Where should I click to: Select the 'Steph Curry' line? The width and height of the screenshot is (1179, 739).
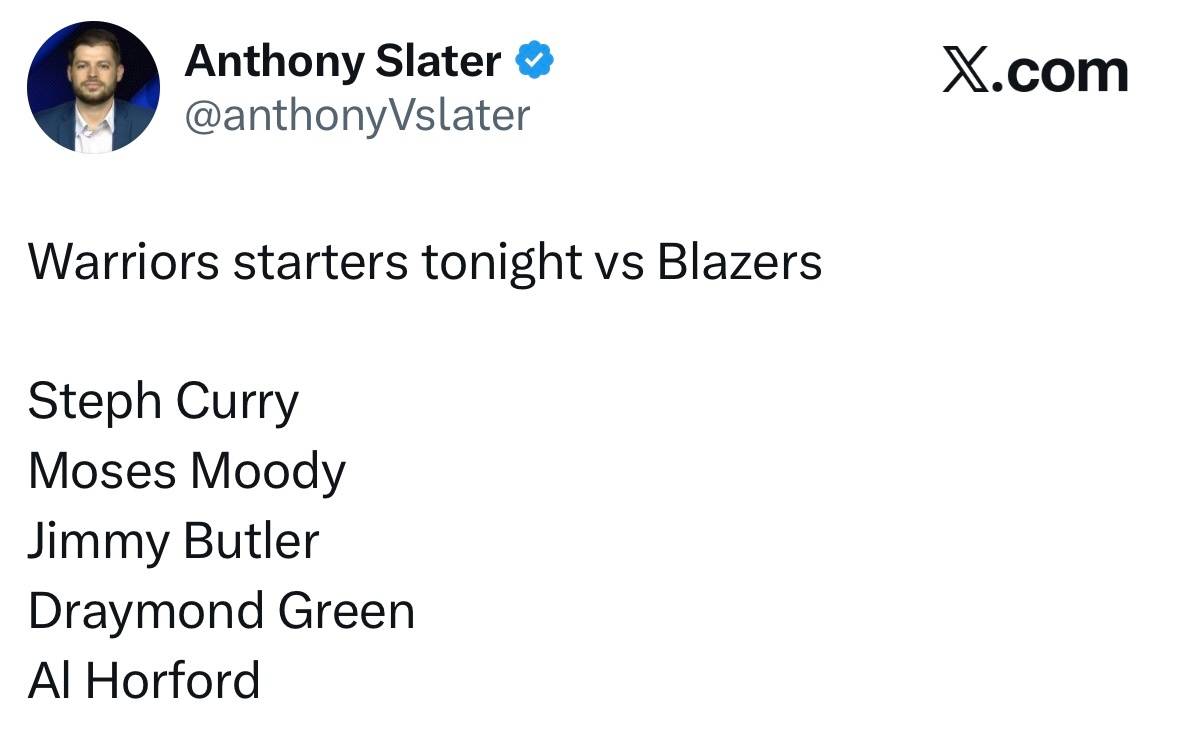click(163, 402)
